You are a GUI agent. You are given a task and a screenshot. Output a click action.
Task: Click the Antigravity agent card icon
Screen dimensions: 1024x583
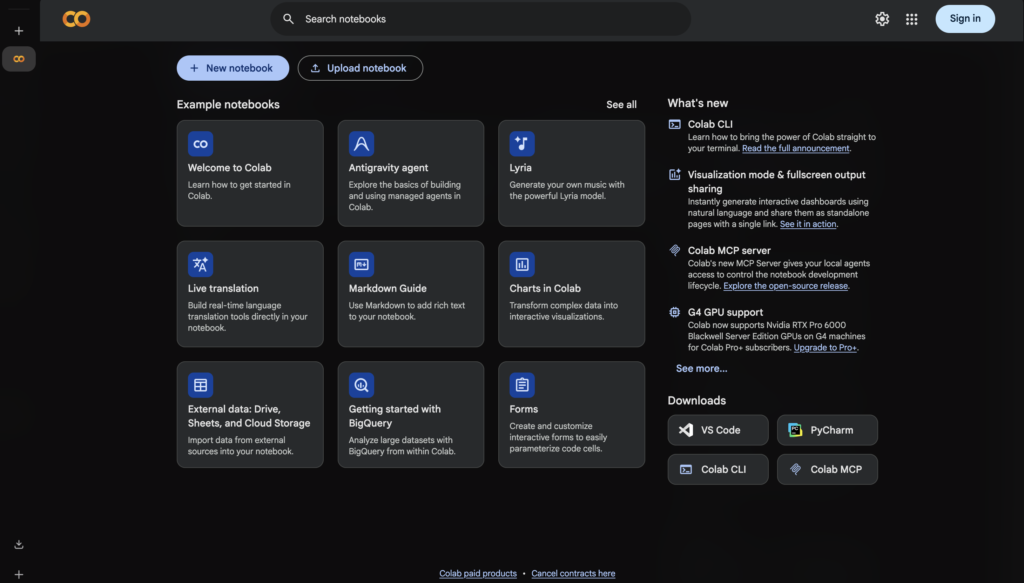[x=361, y=144]
